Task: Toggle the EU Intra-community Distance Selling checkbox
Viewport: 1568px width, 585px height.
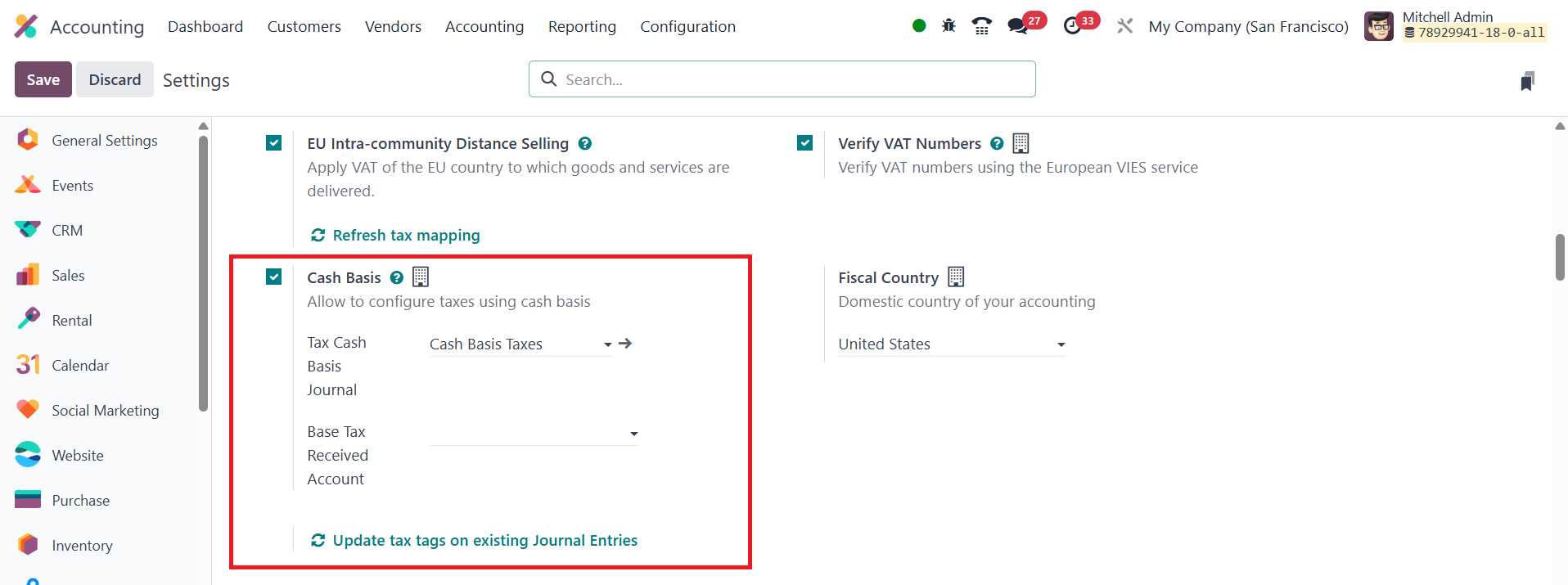Action: [x=274, y=143]
